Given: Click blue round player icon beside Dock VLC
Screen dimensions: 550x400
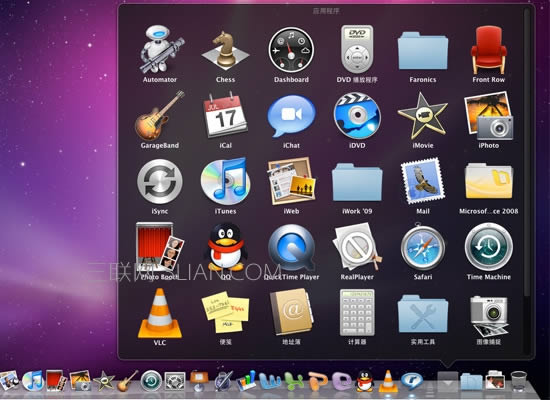Looking at the screenshot, I should tap(412, 381).
